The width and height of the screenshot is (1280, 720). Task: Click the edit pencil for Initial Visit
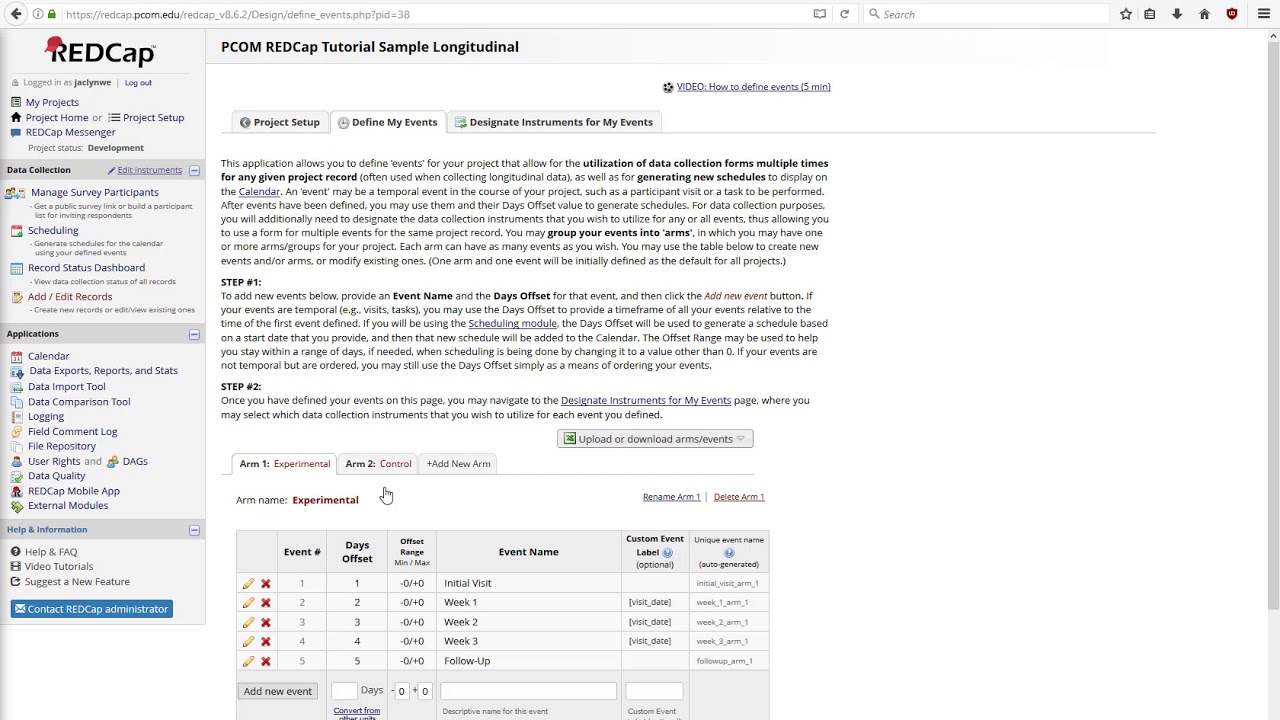tap(248, 583)
